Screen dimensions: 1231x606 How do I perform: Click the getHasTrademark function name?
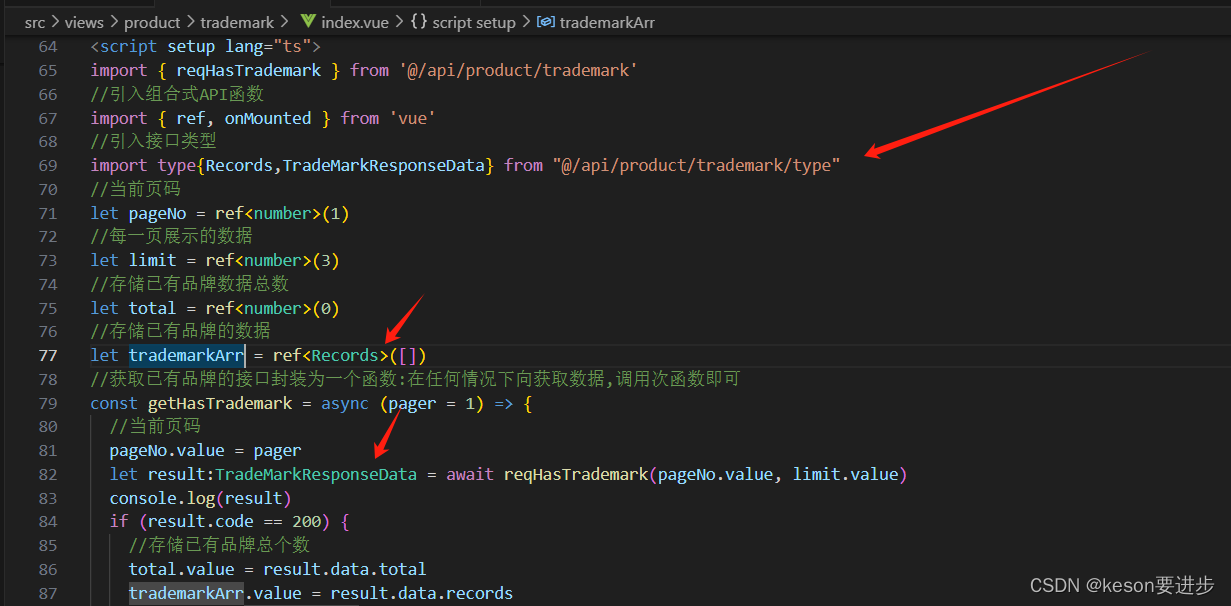pyautogui.click(x=219, y=402)
